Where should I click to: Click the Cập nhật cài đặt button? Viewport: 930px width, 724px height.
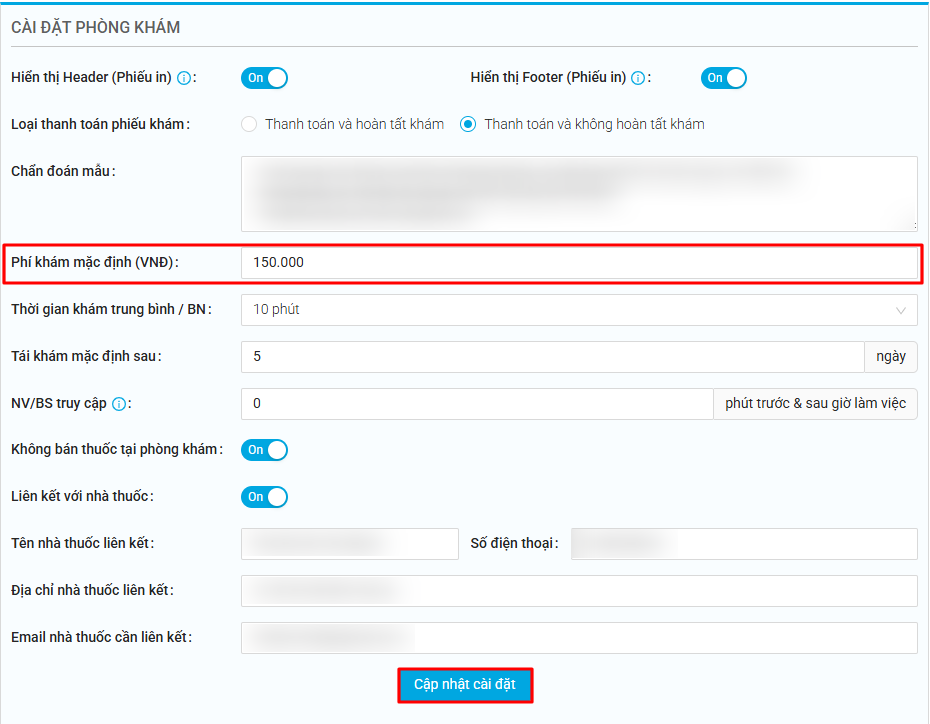tap(465, 685)
